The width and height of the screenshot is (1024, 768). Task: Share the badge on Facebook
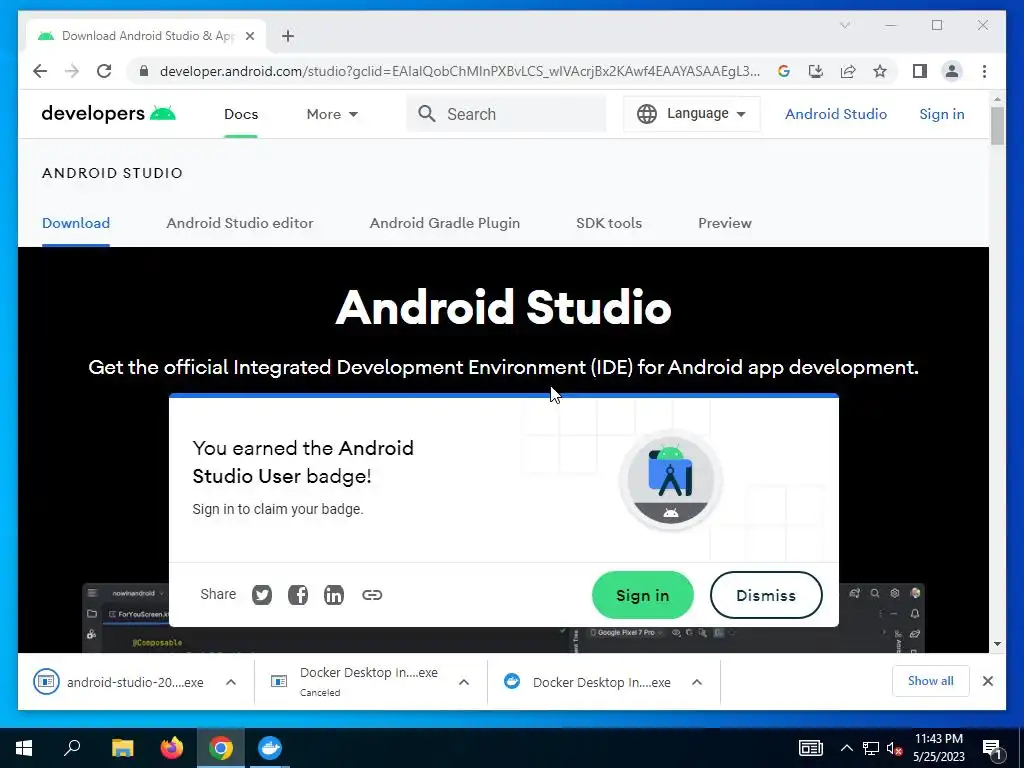298,595
